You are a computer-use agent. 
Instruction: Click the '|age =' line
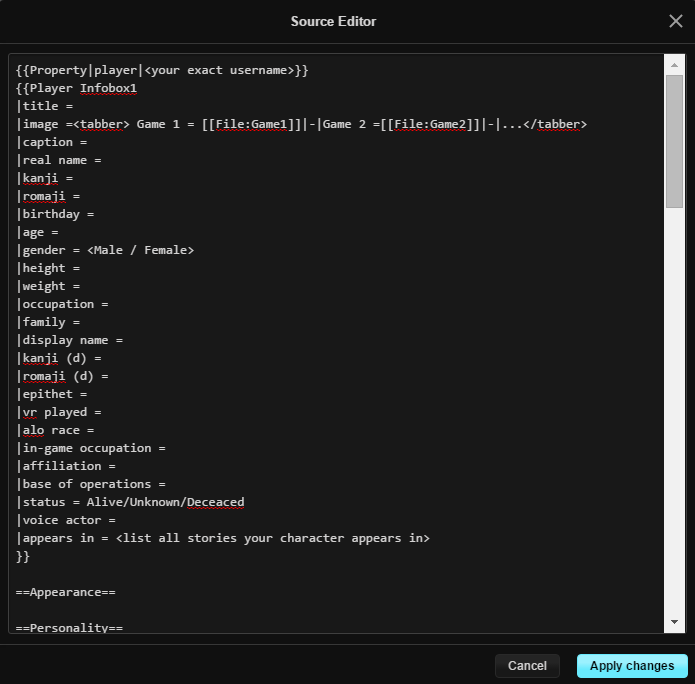click(37, 232)
